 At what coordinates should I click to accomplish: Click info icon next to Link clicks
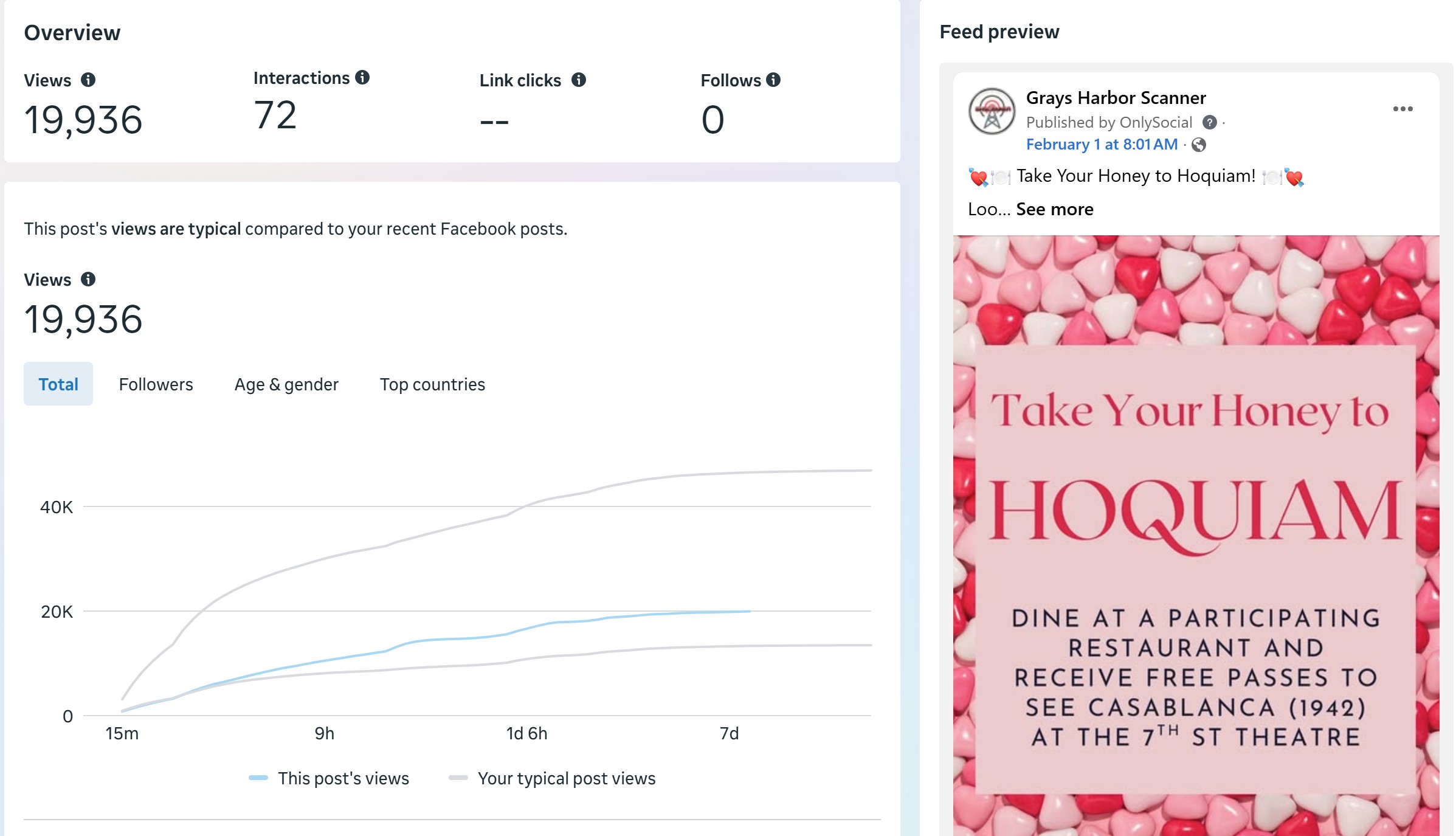[x=579, y=80]
